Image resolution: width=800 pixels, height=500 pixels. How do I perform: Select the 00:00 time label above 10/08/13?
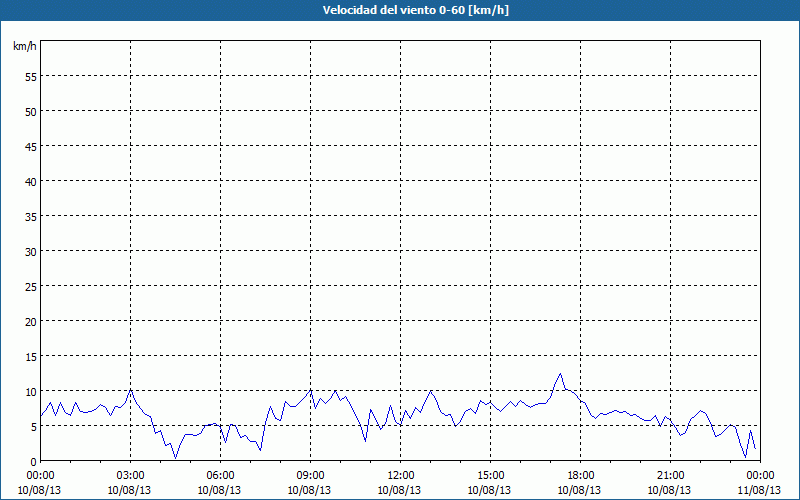40,476
